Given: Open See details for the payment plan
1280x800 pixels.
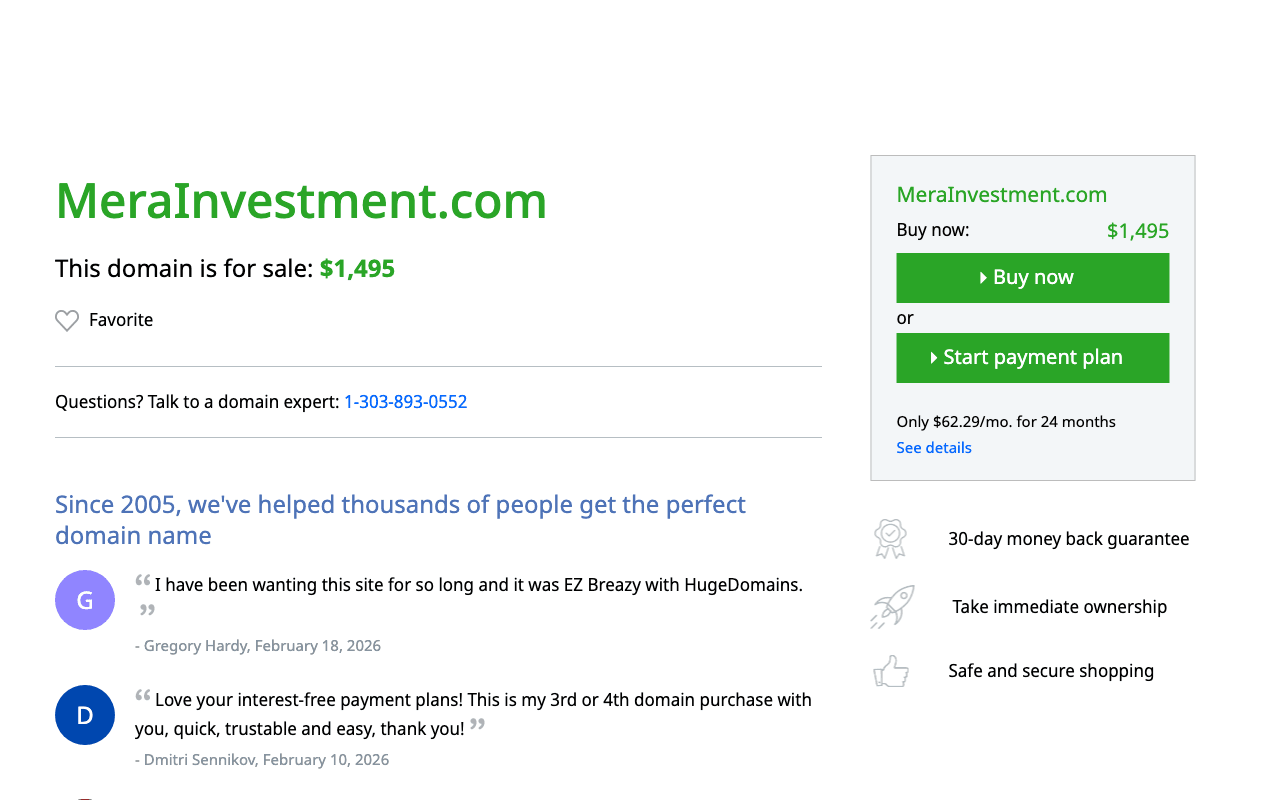Looking at the screenshot, I should point(933,447).
